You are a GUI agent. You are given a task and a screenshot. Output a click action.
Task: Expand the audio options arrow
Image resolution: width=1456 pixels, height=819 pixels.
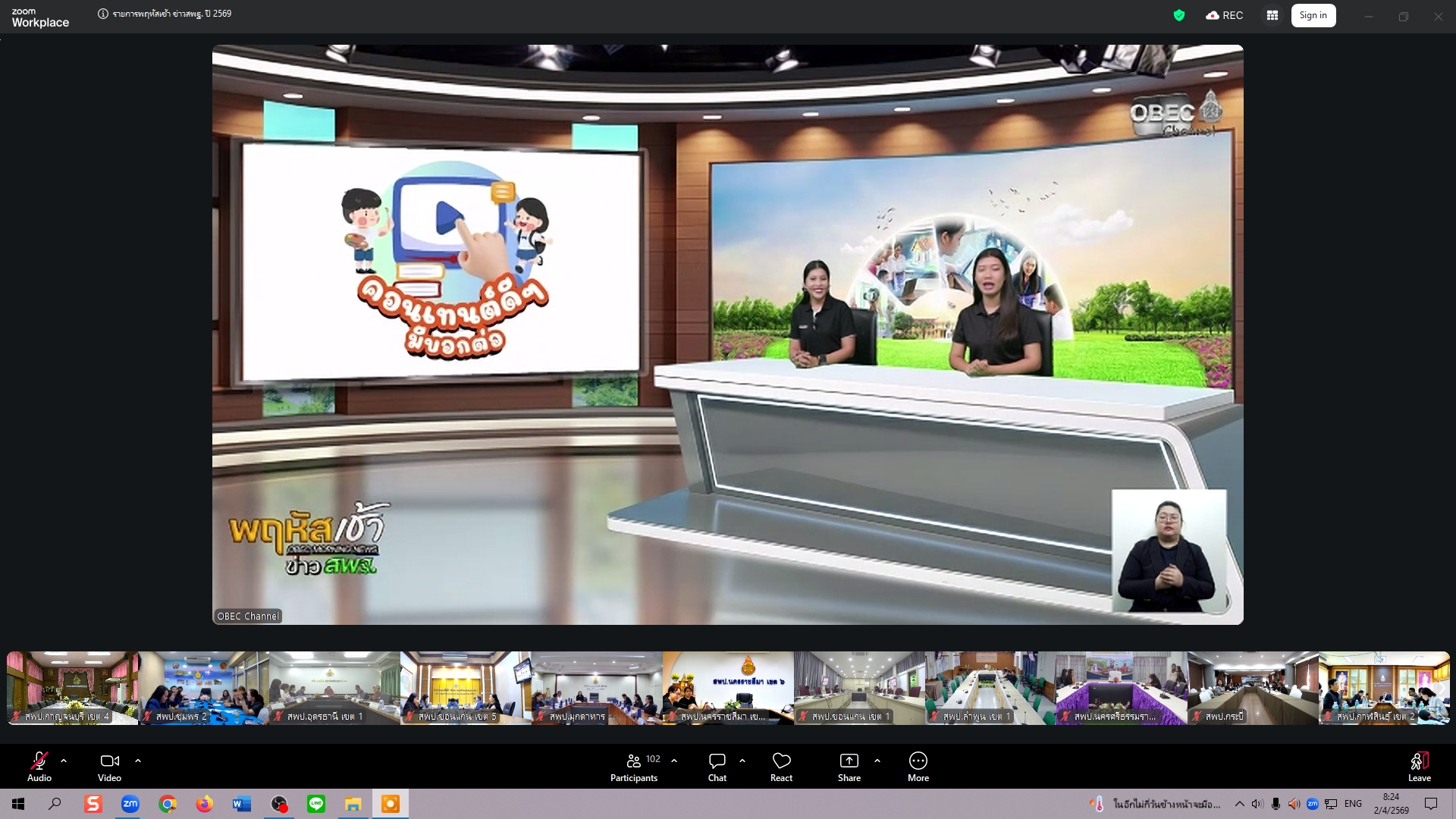pos(64,760)
